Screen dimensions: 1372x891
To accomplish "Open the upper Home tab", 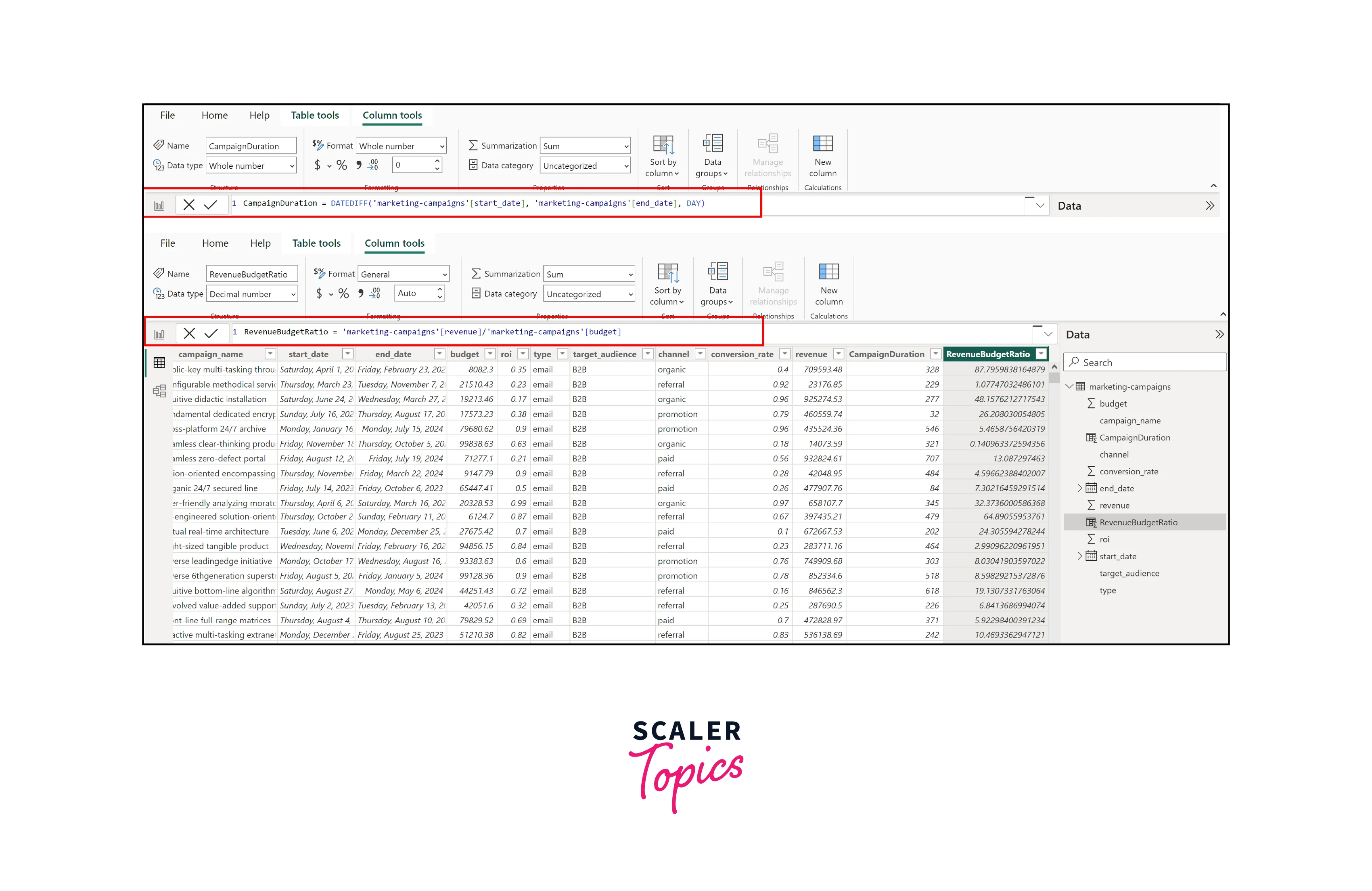I will [214, 115].
